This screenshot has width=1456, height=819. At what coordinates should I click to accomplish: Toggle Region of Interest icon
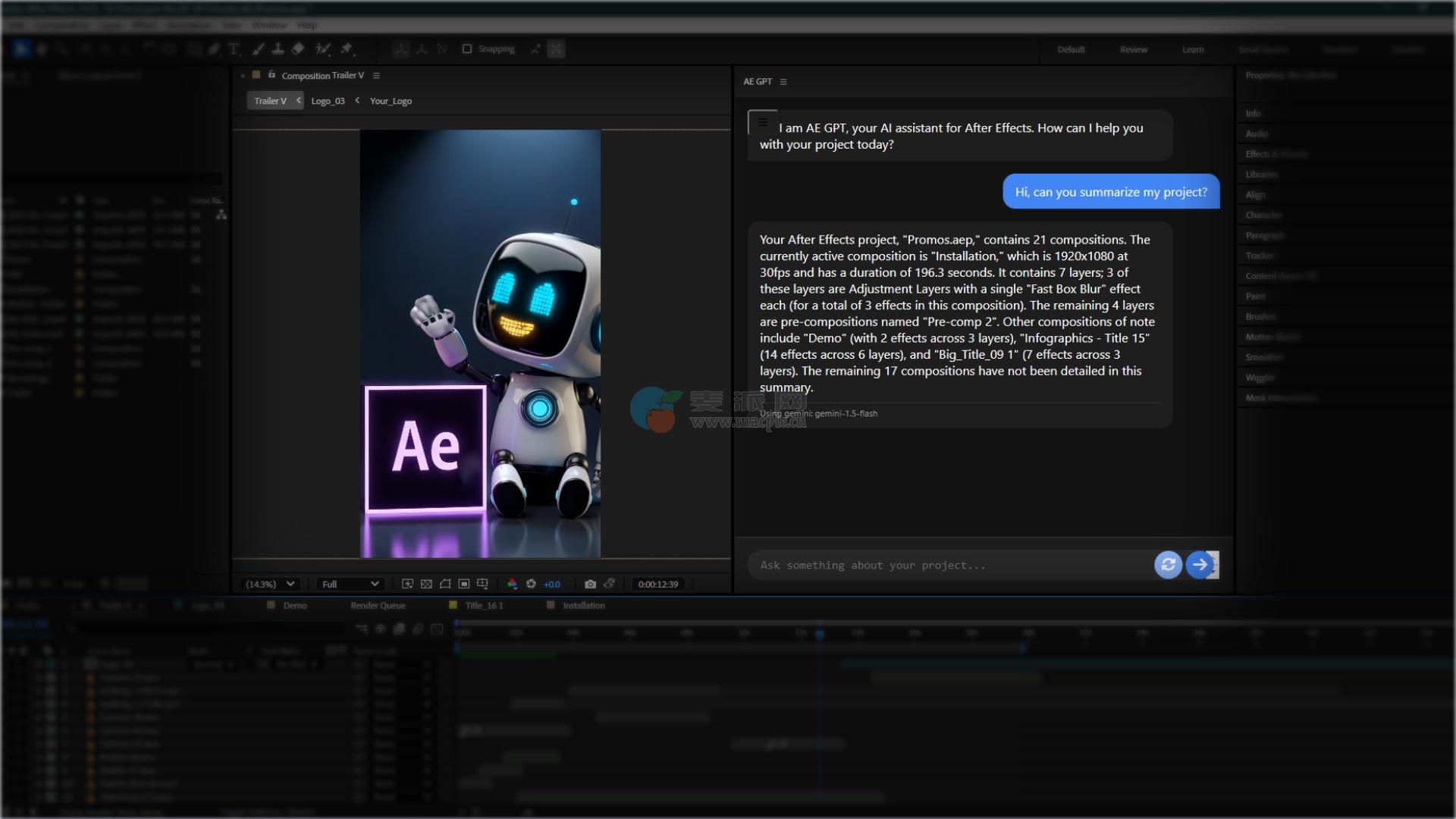point(464,584)
